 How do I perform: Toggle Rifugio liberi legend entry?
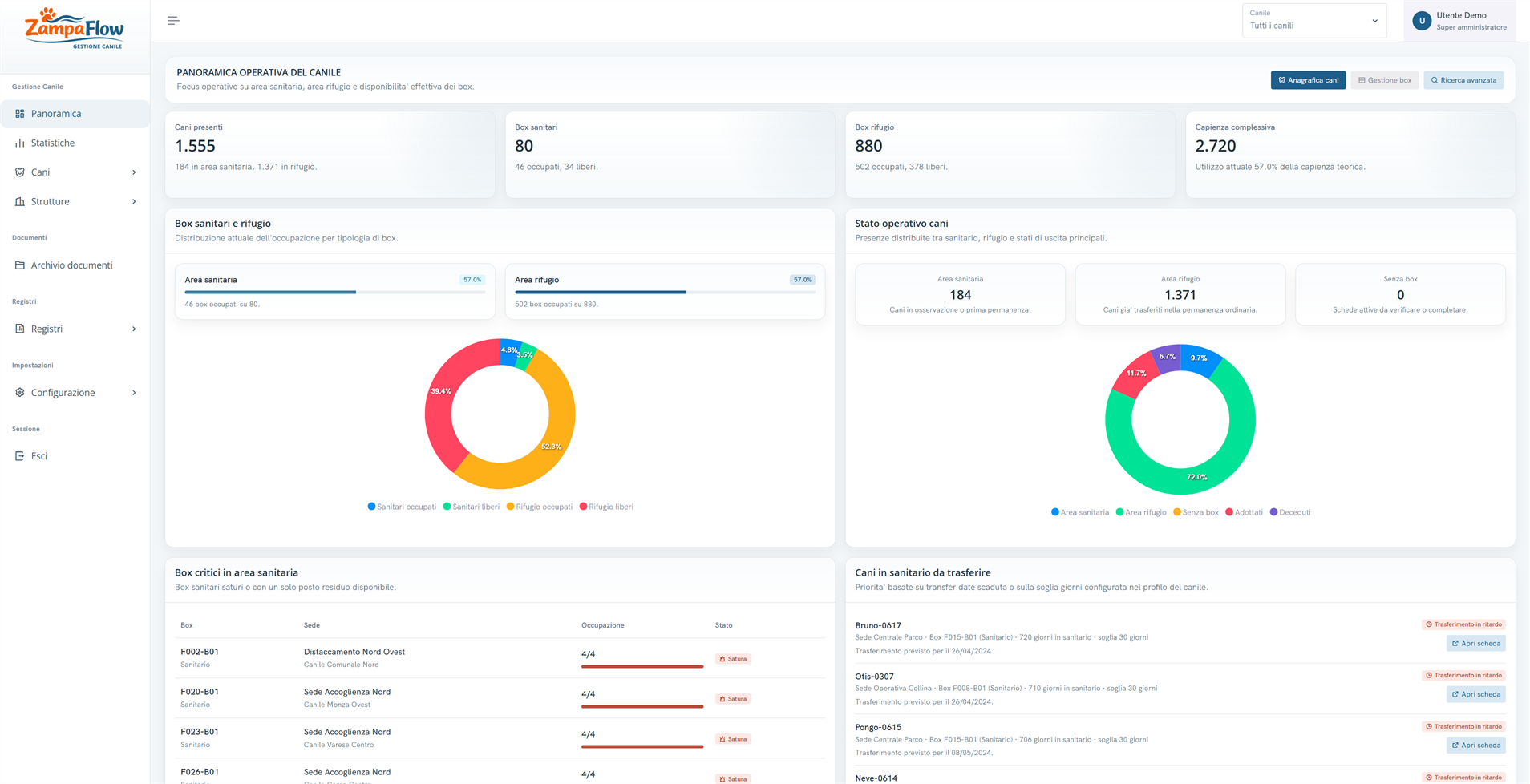606,507
